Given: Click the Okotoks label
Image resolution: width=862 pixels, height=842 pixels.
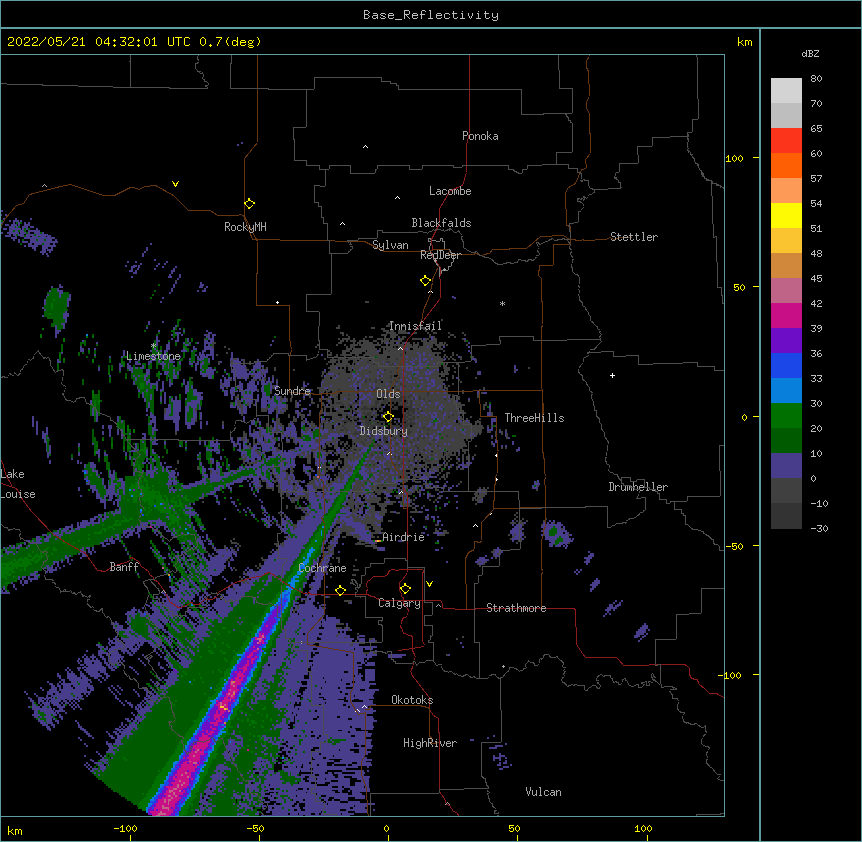Looking at the screenshot, I should [412, 700].
